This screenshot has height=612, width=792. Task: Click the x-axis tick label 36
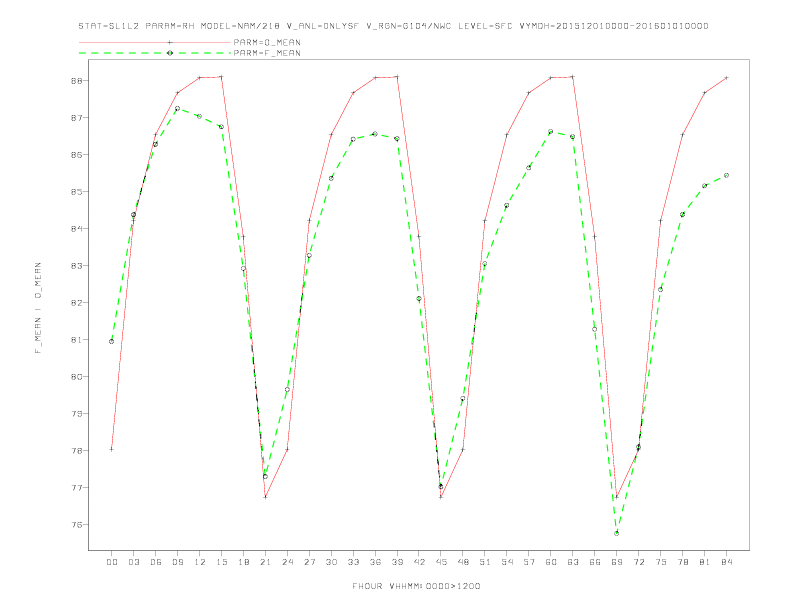coord(375,562)
